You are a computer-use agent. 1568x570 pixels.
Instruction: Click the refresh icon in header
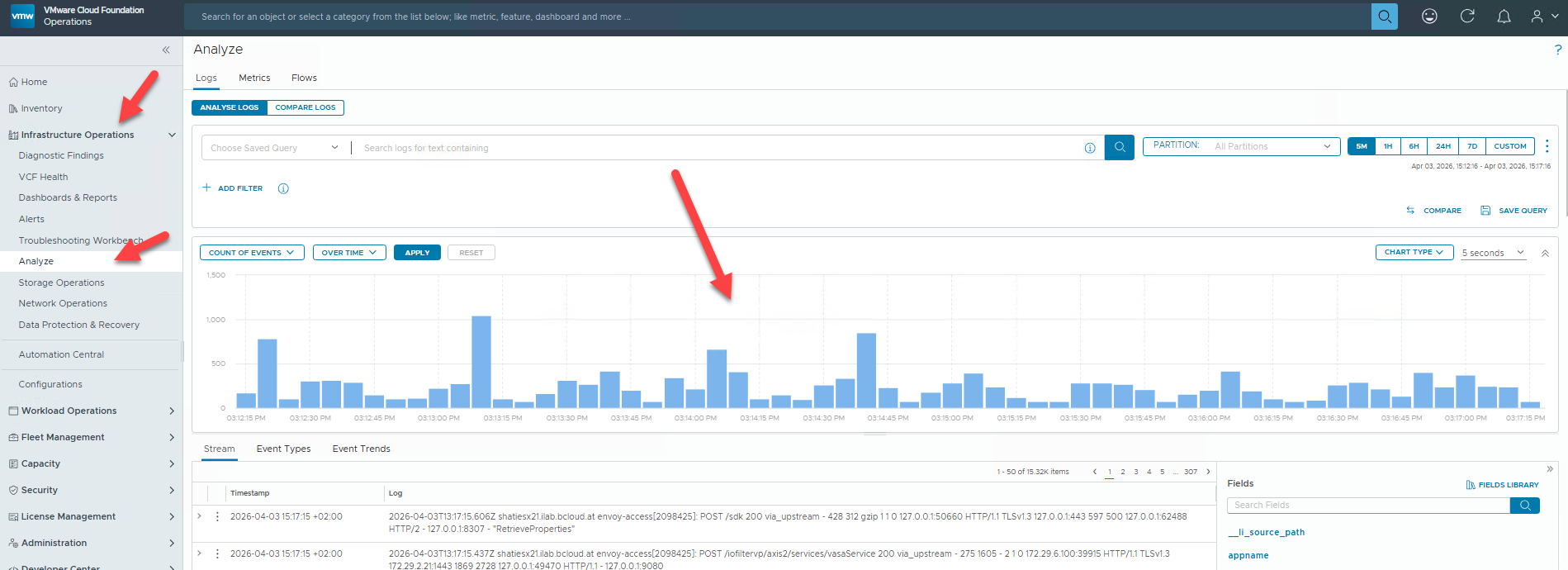[1467, 17]
